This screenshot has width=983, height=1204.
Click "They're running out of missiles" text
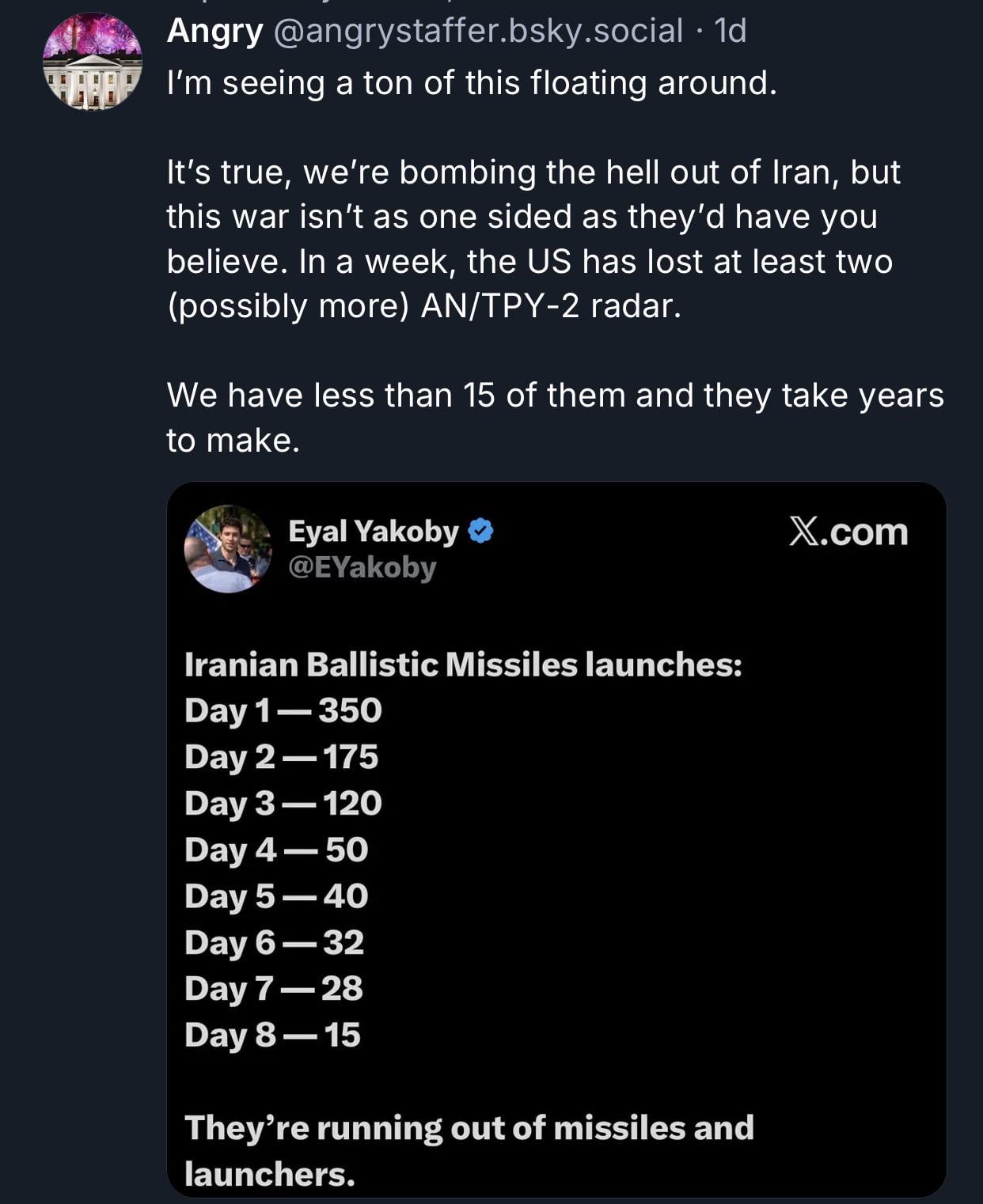[469, 1128]
